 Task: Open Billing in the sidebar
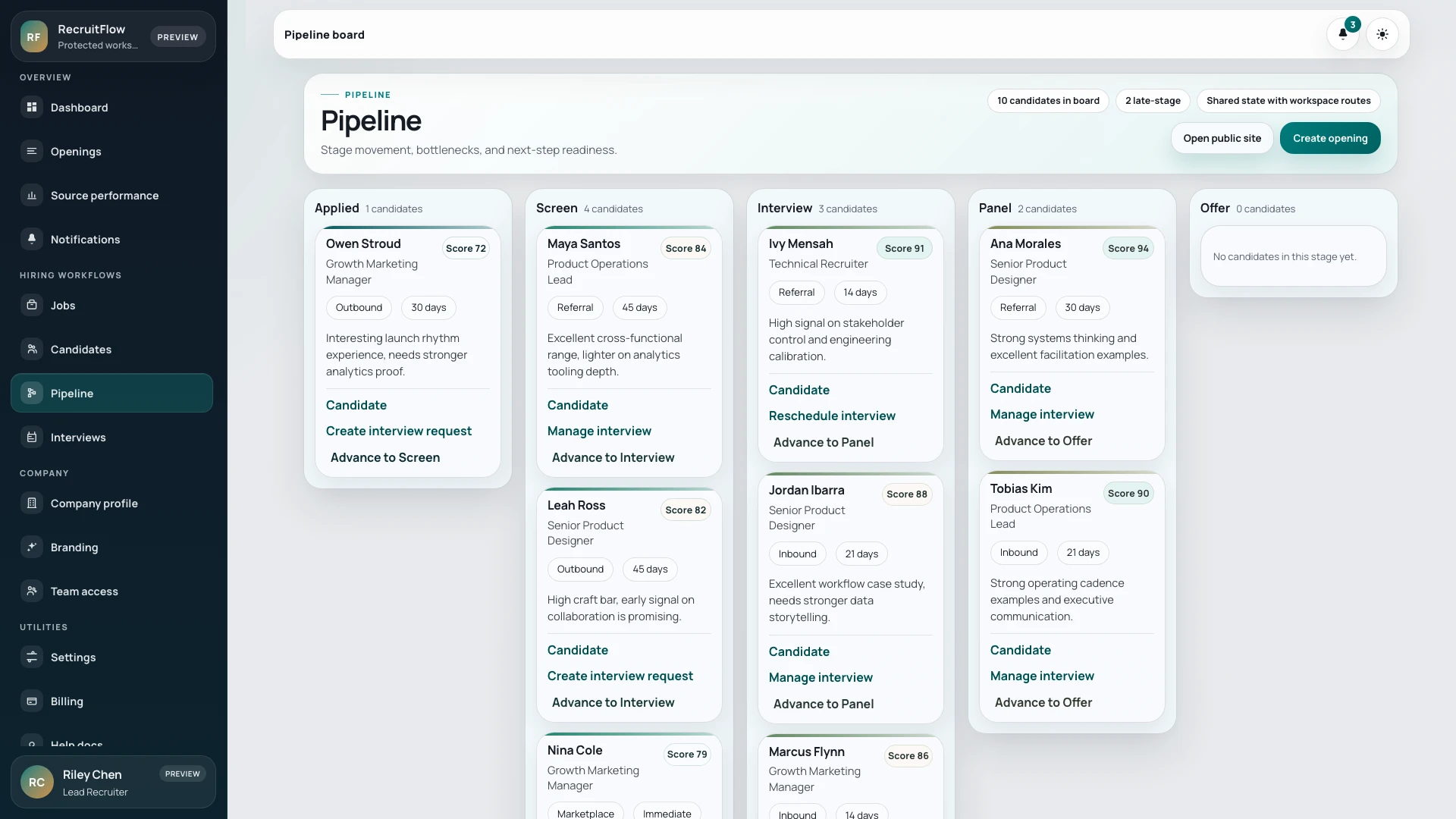[111, 701]
